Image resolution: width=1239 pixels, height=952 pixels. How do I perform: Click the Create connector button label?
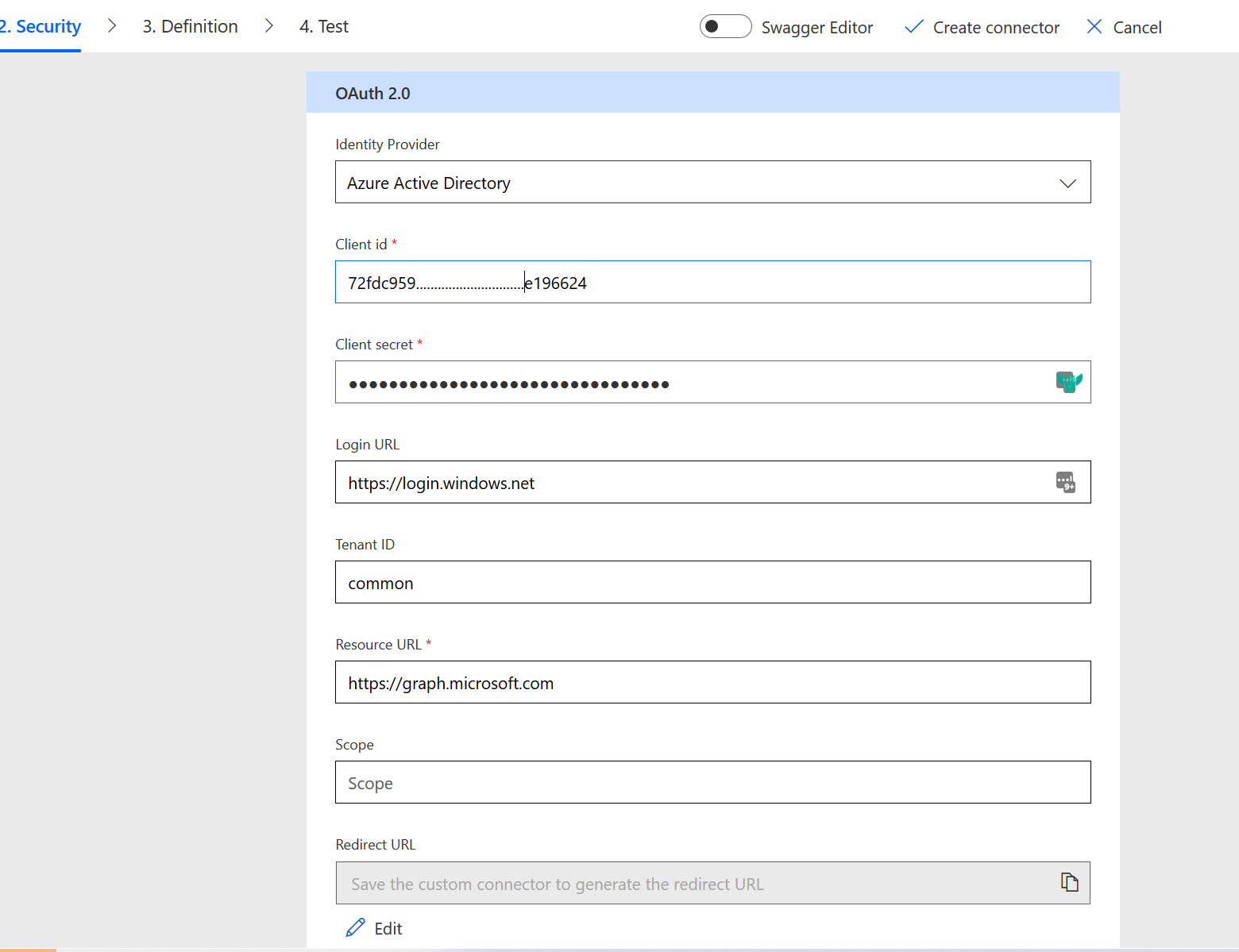click(x=996, y=28)
